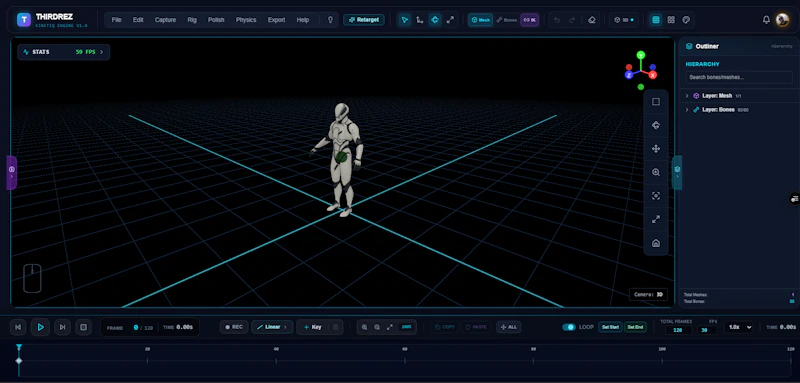Toggle the IK mode button
Viewport: 800px width, 383px height.
(x=530, y=20)
